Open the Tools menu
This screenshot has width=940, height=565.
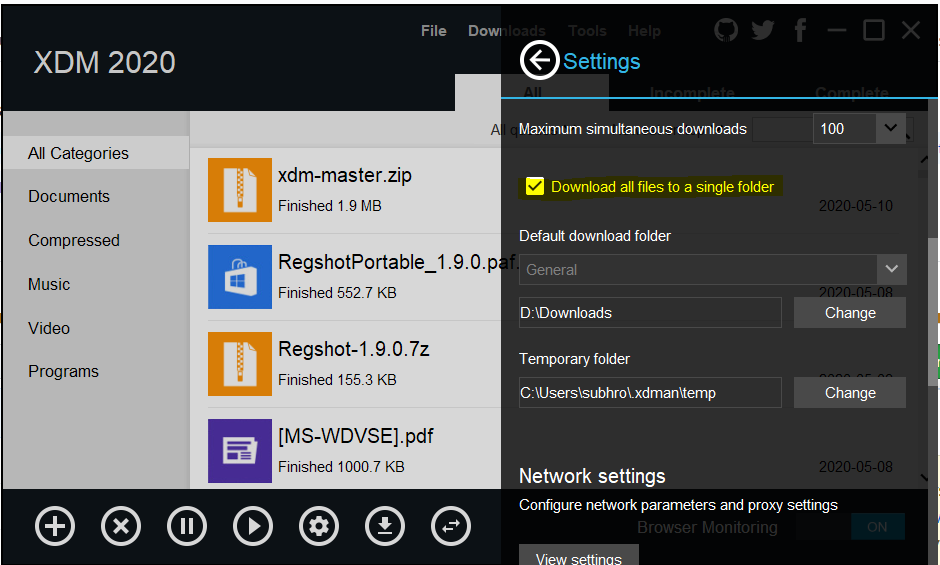588,31
